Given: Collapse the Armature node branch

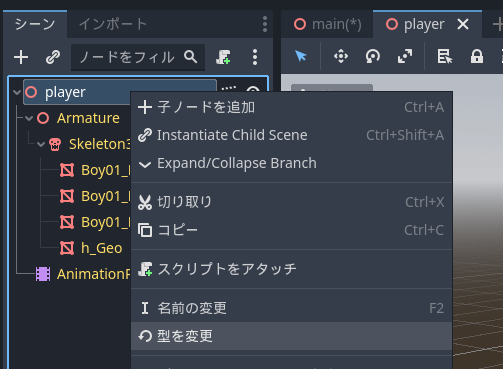Looking at the screenshot, I should click(29, 118).
